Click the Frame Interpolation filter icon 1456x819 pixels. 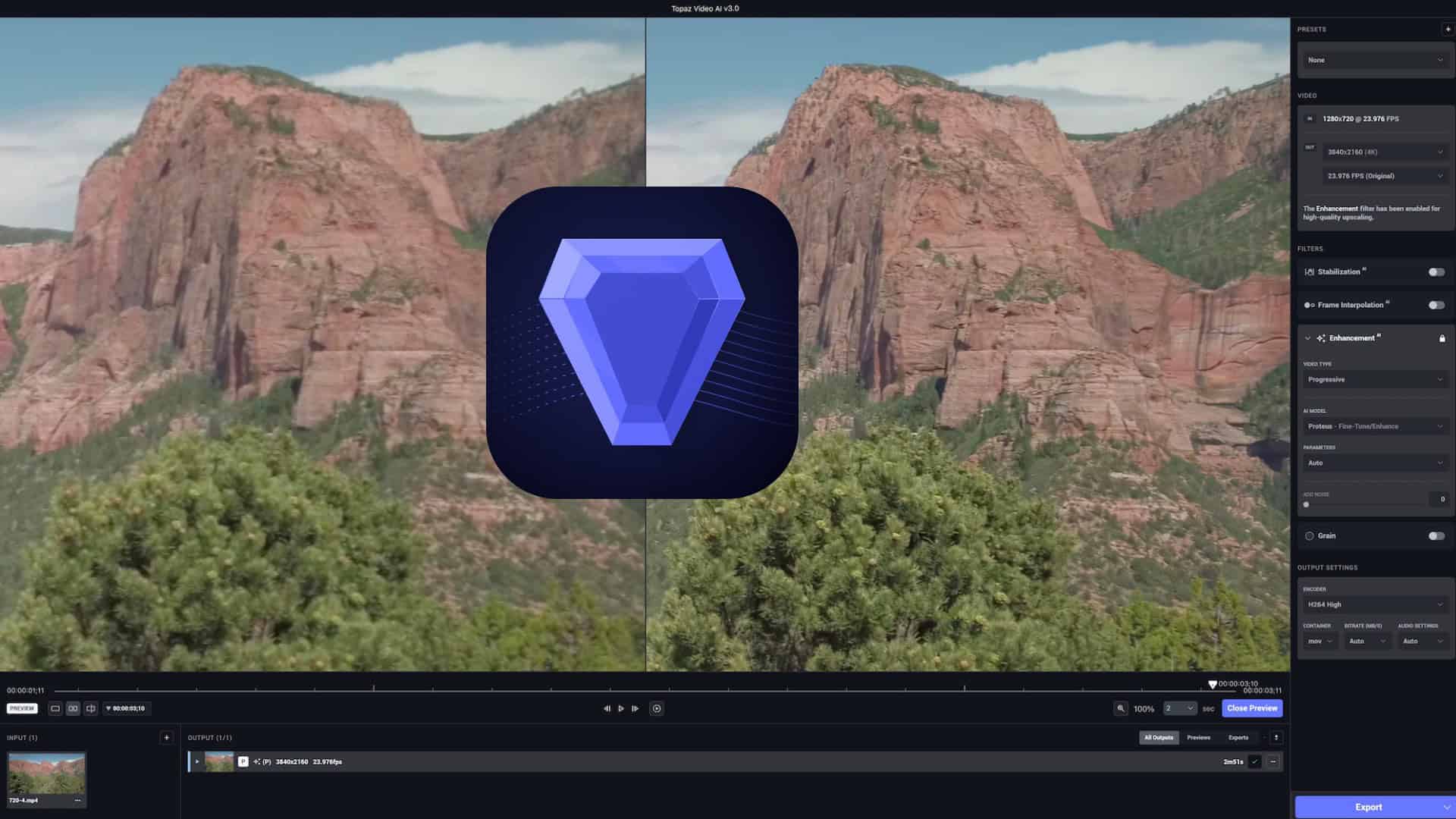[1309, 305]
